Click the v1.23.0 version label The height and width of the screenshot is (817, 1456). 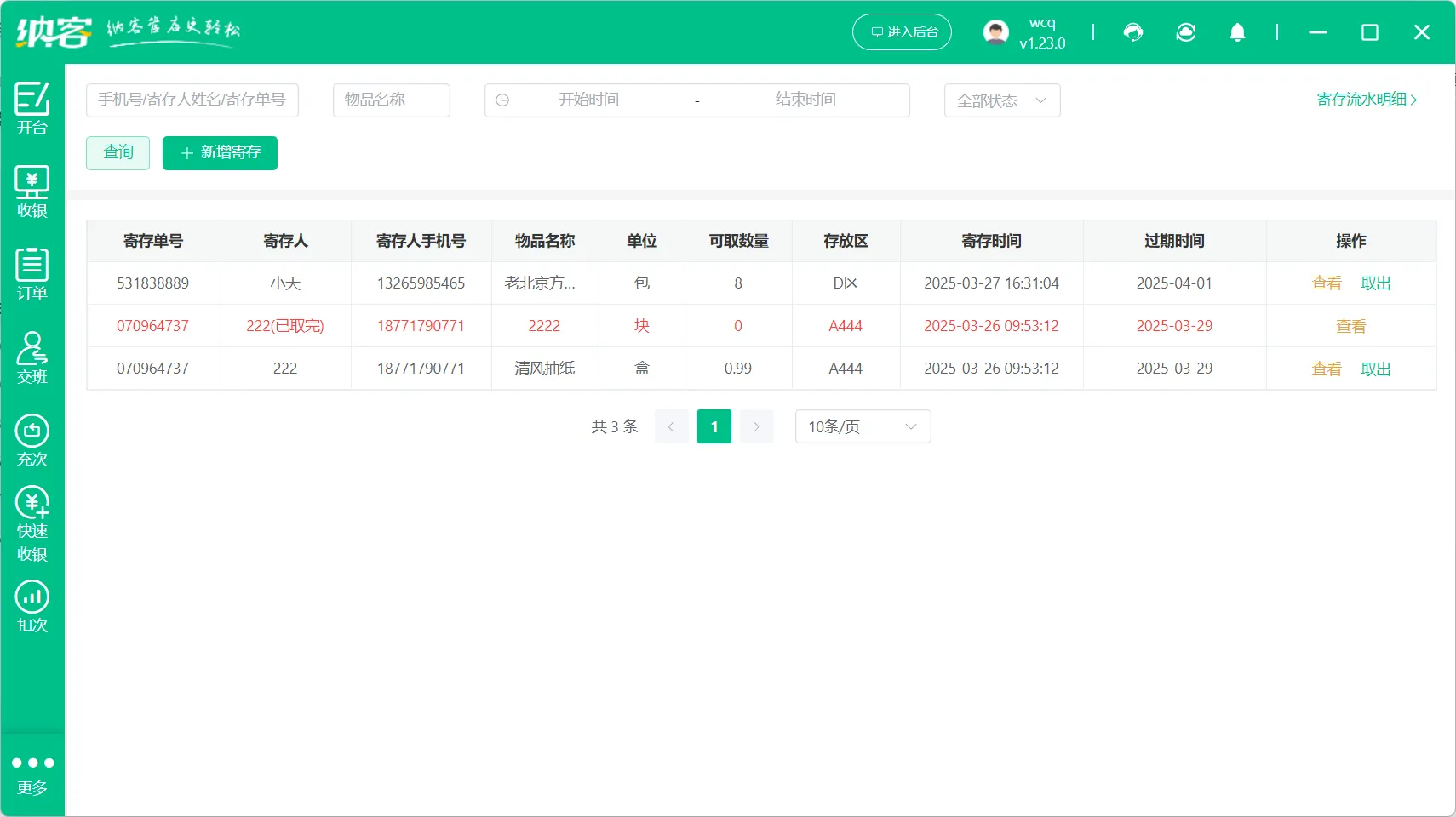[x=1042, y=43]
